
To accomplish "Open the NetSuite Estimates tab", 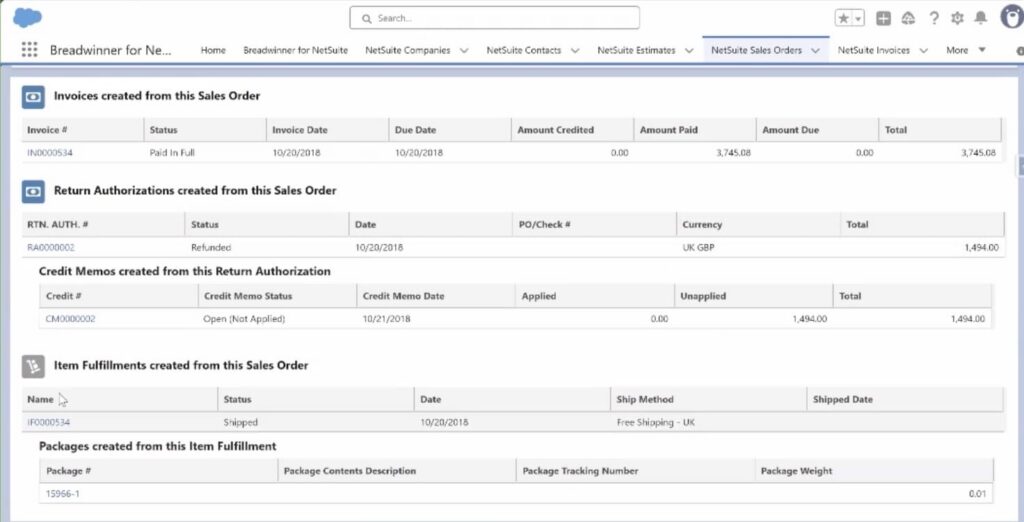I will tap(636, 50).
